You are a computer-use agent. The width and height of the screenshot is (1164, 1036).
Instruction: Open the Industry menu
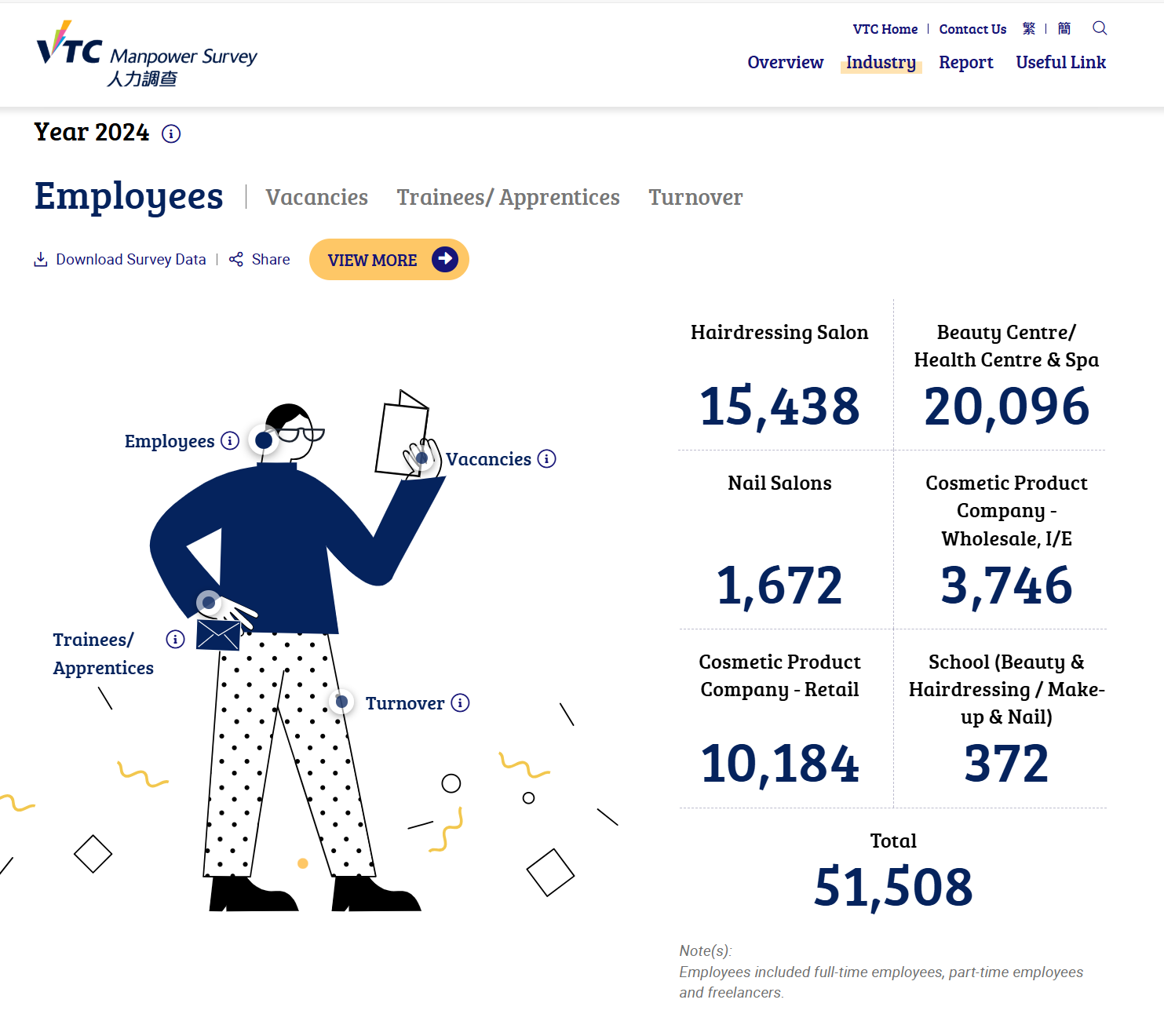click(881, 63)
